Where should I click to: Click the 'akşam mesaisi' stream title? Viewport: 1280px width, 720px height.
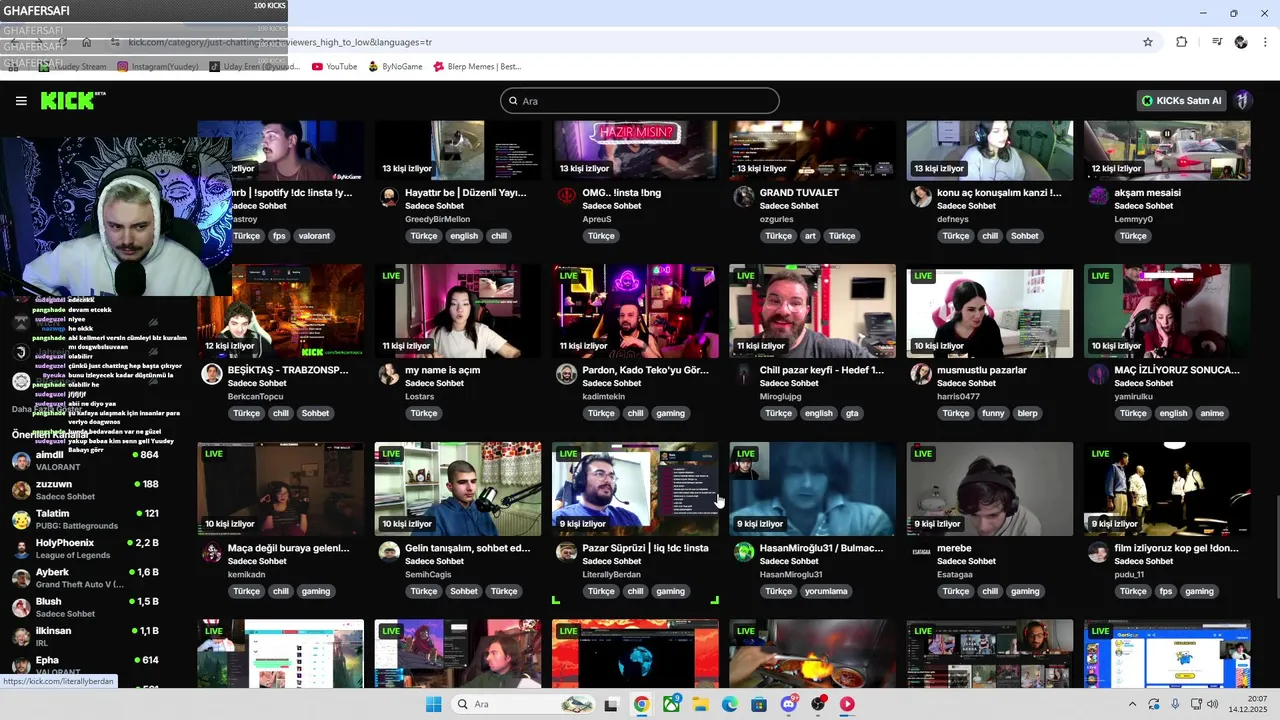pyautogui.click(x=1147, y=193)
